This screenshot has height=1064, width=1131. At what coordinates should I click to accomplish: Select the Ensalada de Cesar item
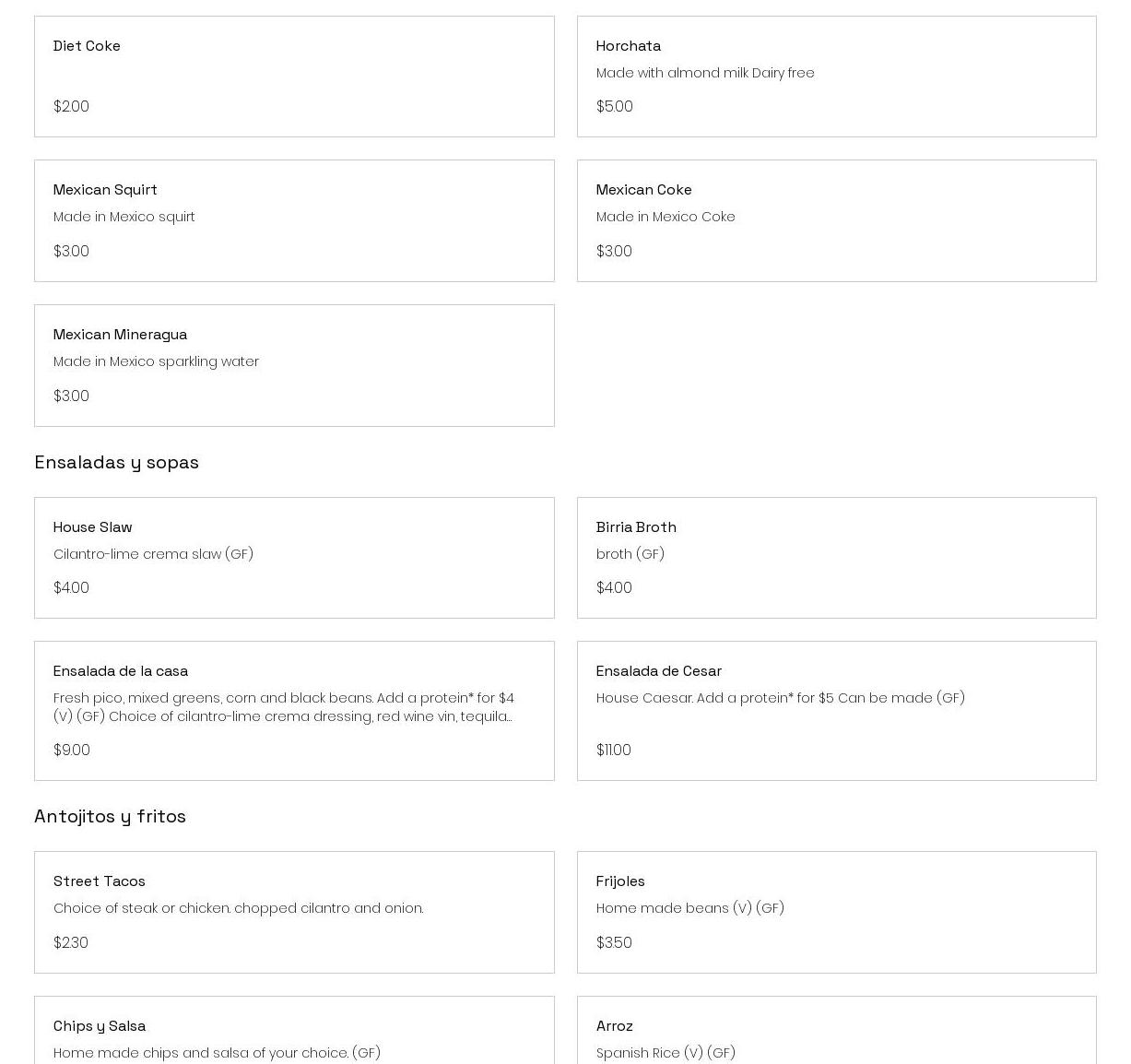[x=836, y=711]
